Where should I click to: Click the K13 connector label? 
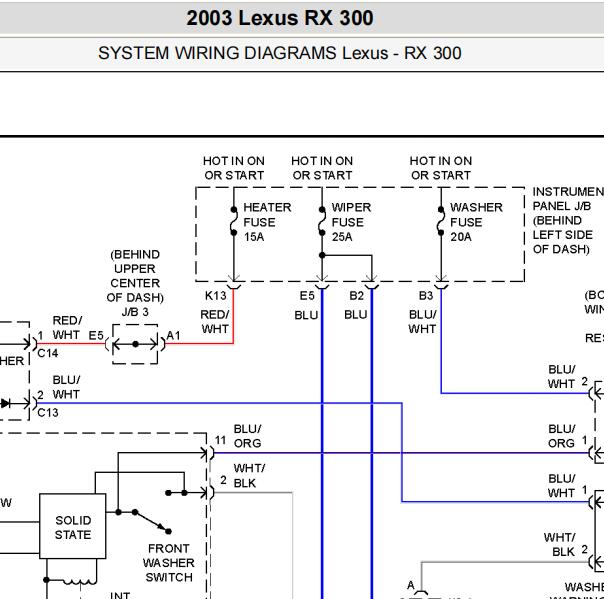click(x=215, y=296)
